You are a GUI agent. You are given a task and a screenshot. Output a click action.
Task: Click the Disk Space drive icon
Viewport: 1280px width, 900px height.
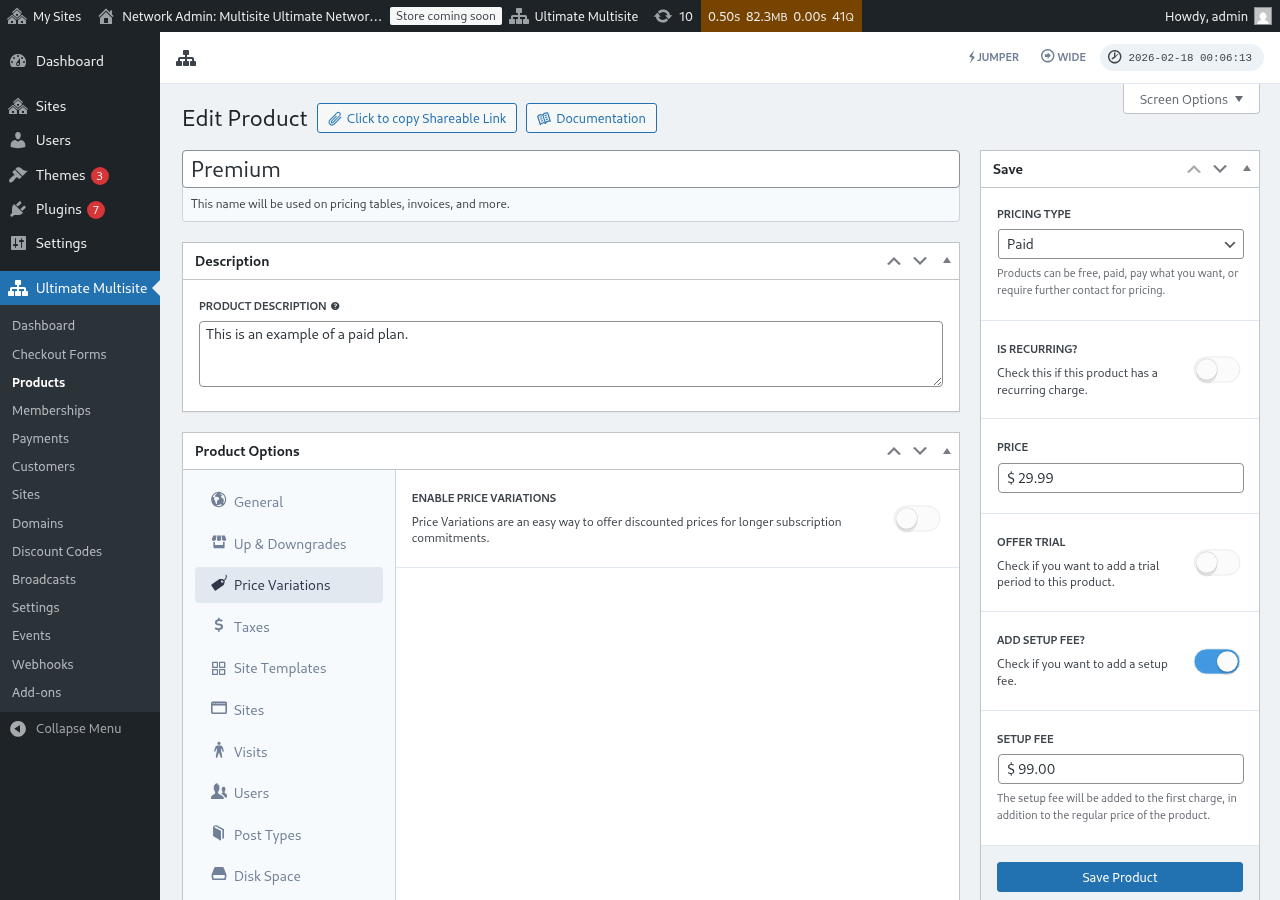218,874
